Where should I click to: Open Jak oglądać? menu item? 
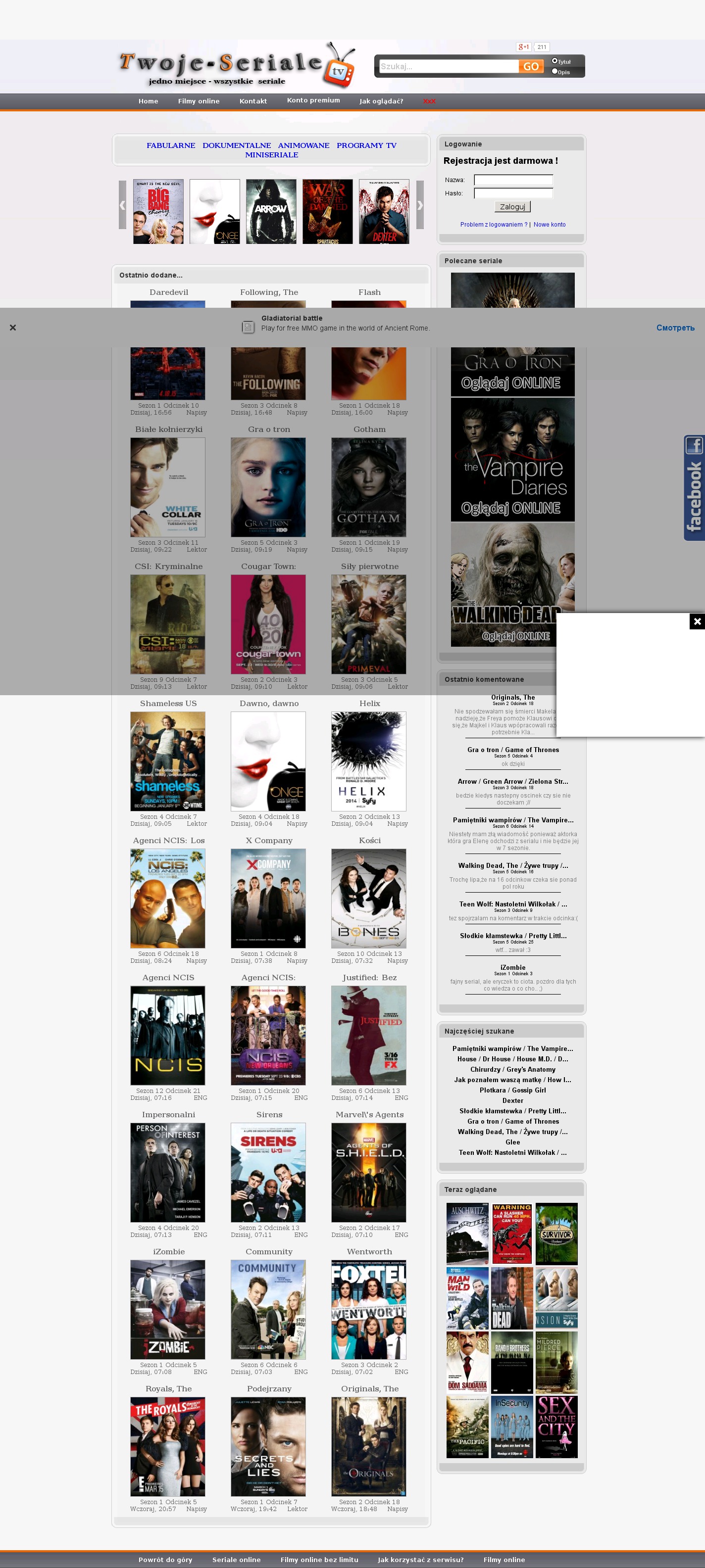pyautogui.click(x=381, y=101)
